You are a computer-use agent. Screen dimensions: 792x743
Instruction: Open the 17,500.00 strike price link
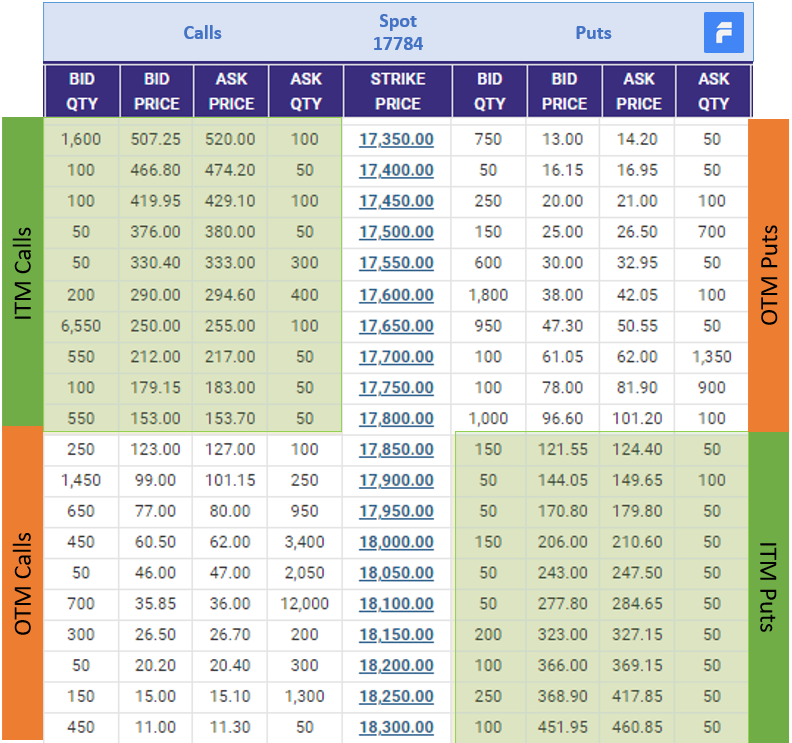point(397,232)
